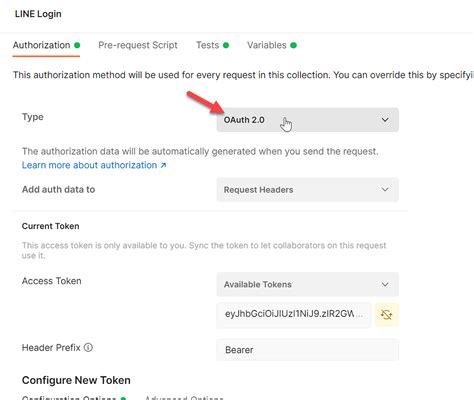Click the Learn more about authorization link
The width and height of the screenshot is (474, 400).
pyautogui.click(x=94, y=165)
